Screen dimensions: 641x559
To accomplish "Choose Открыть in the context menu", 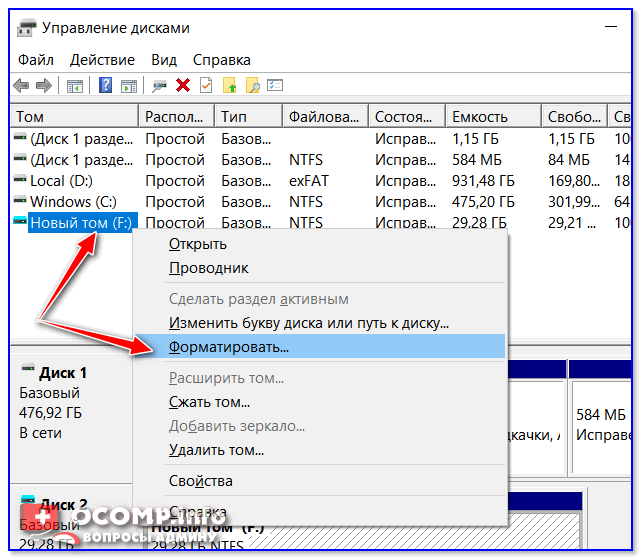I will coord(320,244).
